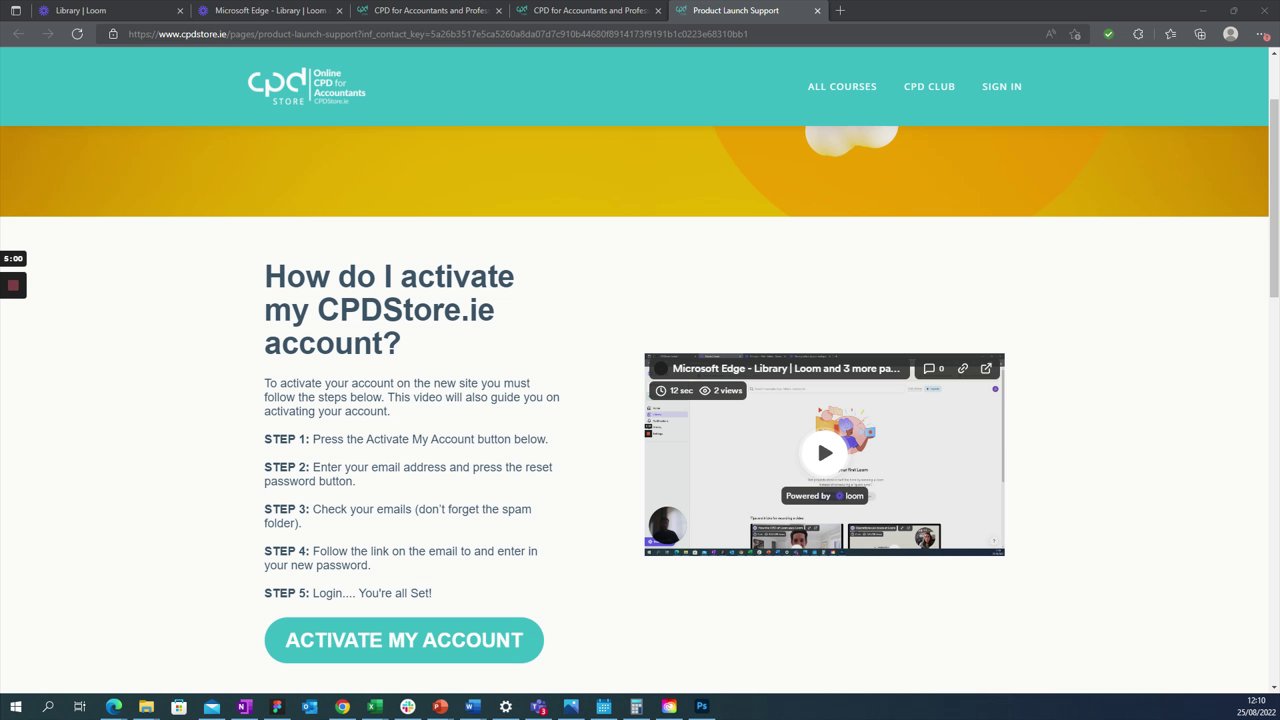
Task: Open File Explorer from taskbar
Action: (x=146, y=706)
